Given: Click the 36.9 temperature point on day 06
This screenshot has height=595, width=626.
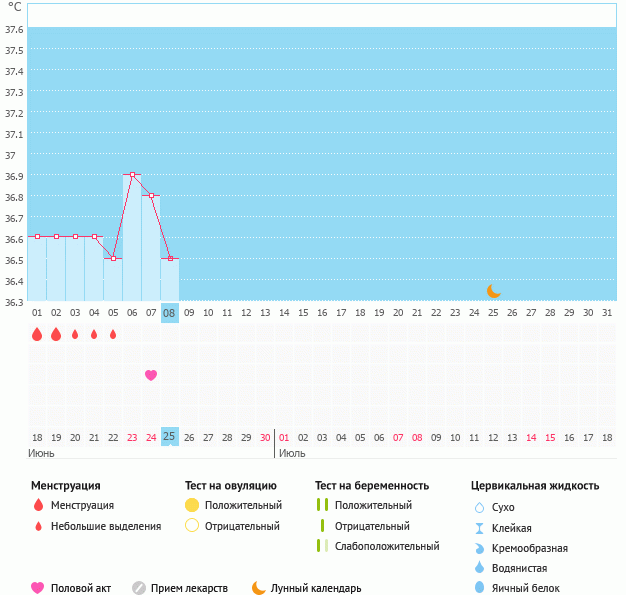Looking at the screenshot, I should pyautogui.click(x=132, y=175).
